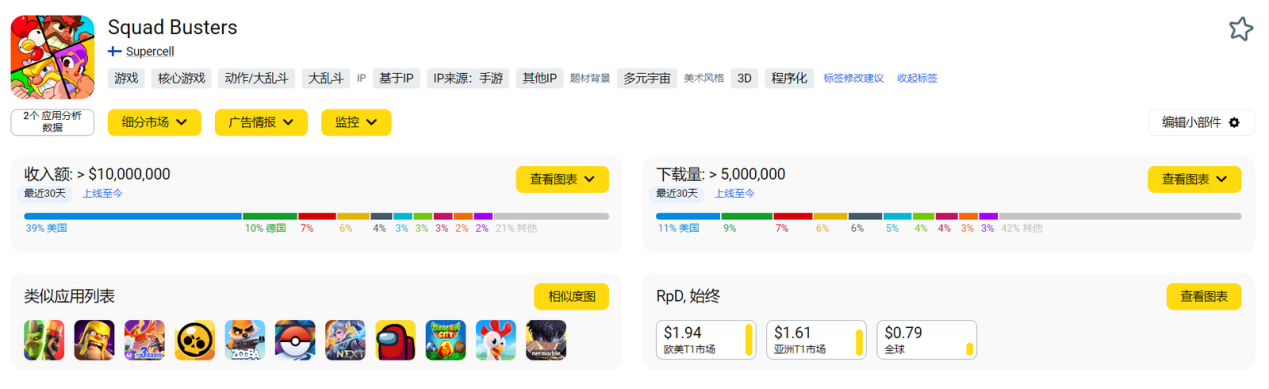The width and height of the screenshot is (1269, 389).
Task: Click the Squad Busters app icon
Action: point(52,57)
